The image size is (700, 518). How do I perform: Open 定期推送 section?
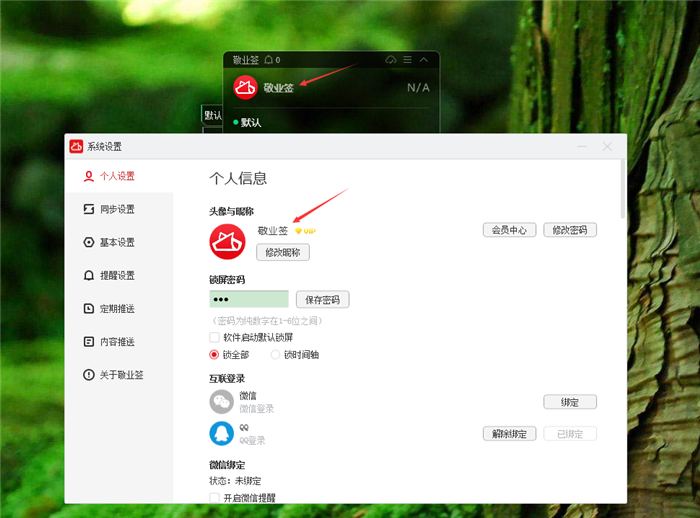coord(119,309)
